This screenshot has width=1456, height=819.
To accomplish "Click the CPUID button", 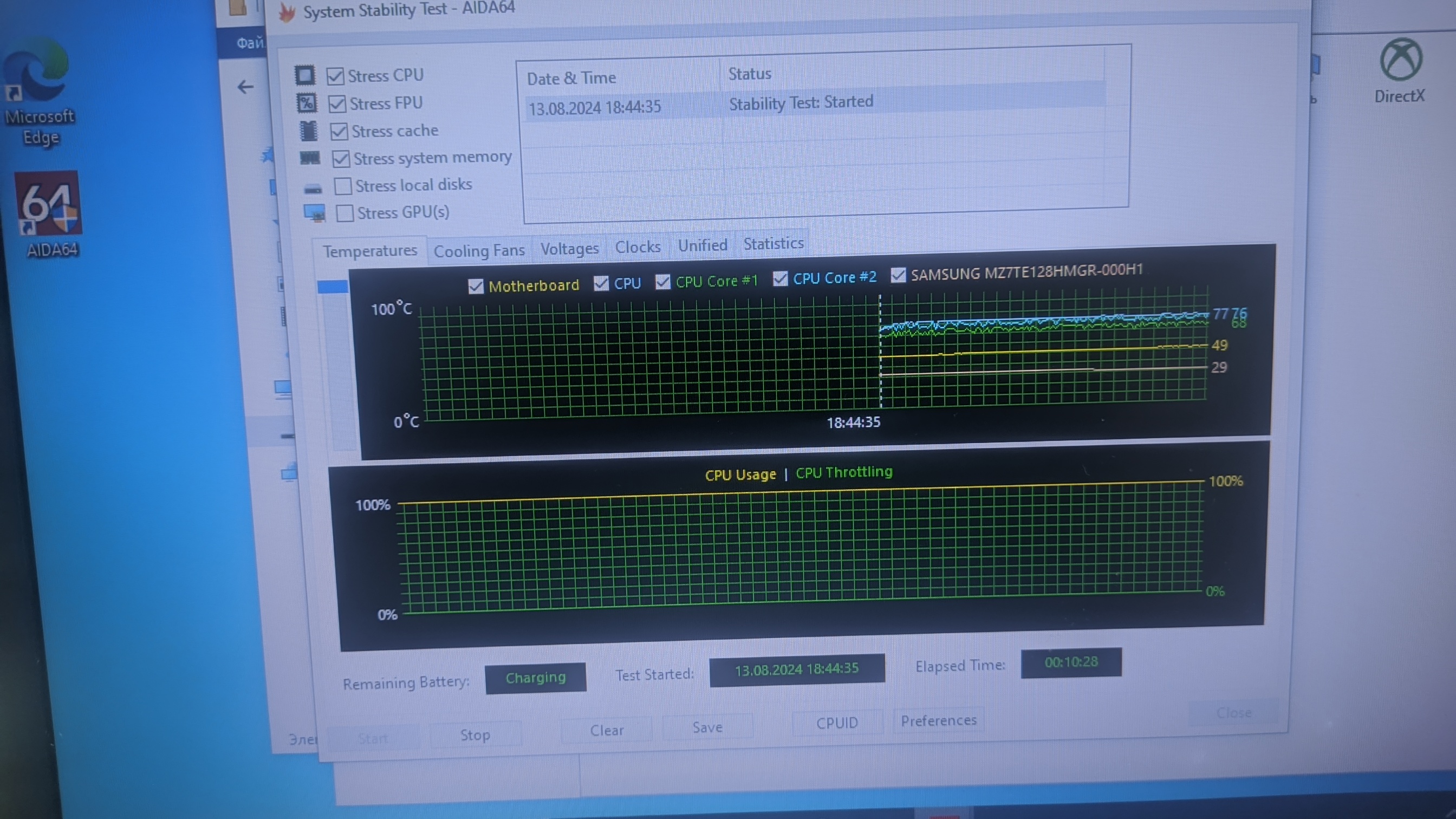I will click(x=837, y=723).
